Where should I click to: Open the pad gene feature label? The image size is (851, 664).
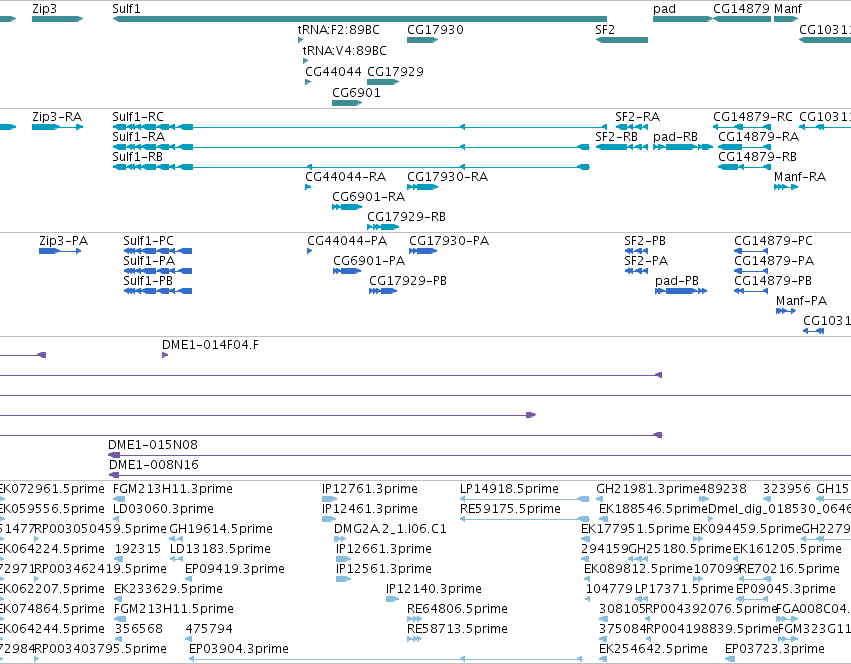click(664, 9)
